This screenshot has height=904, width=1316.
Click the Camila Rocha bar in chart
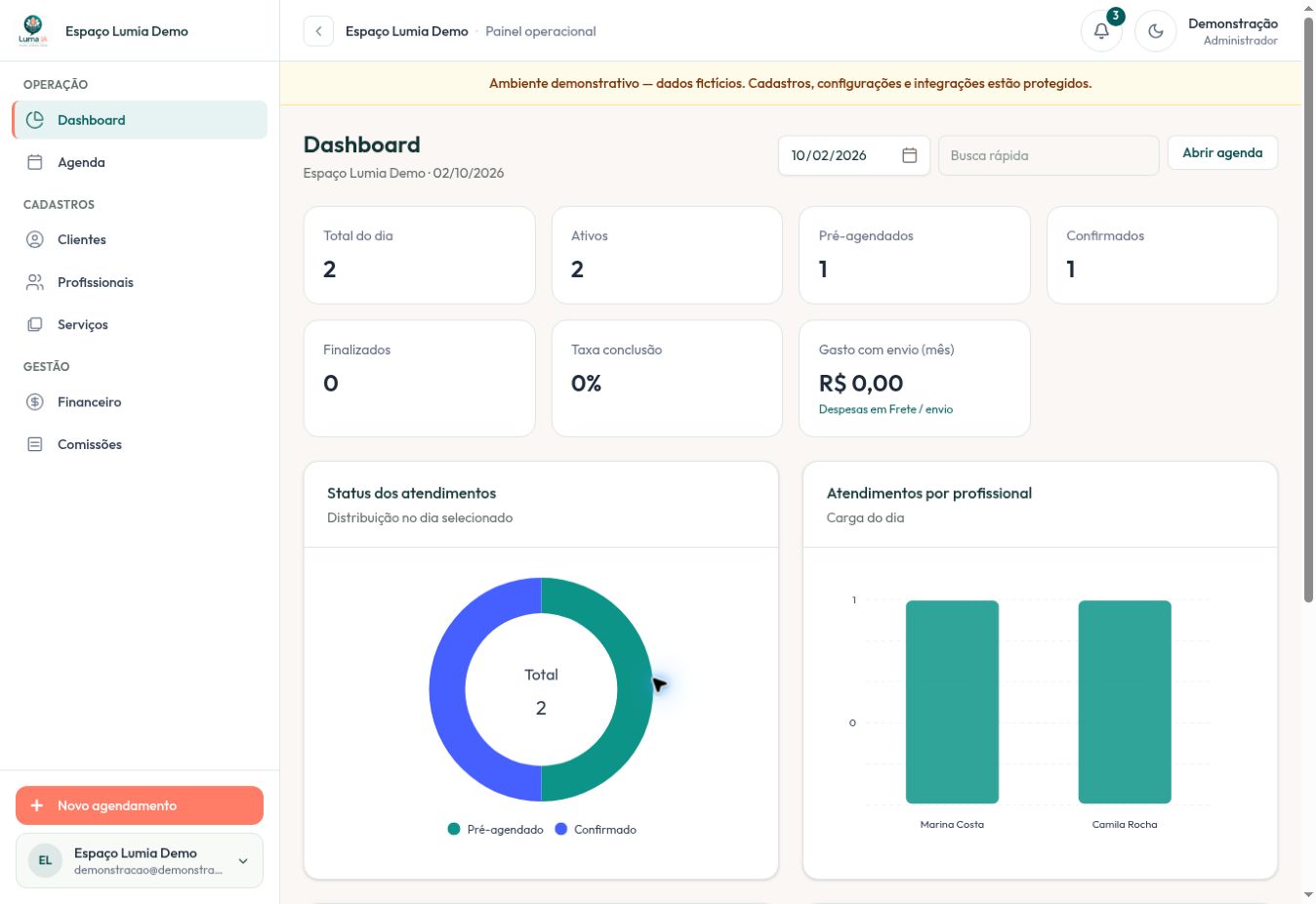[1125, 702]
